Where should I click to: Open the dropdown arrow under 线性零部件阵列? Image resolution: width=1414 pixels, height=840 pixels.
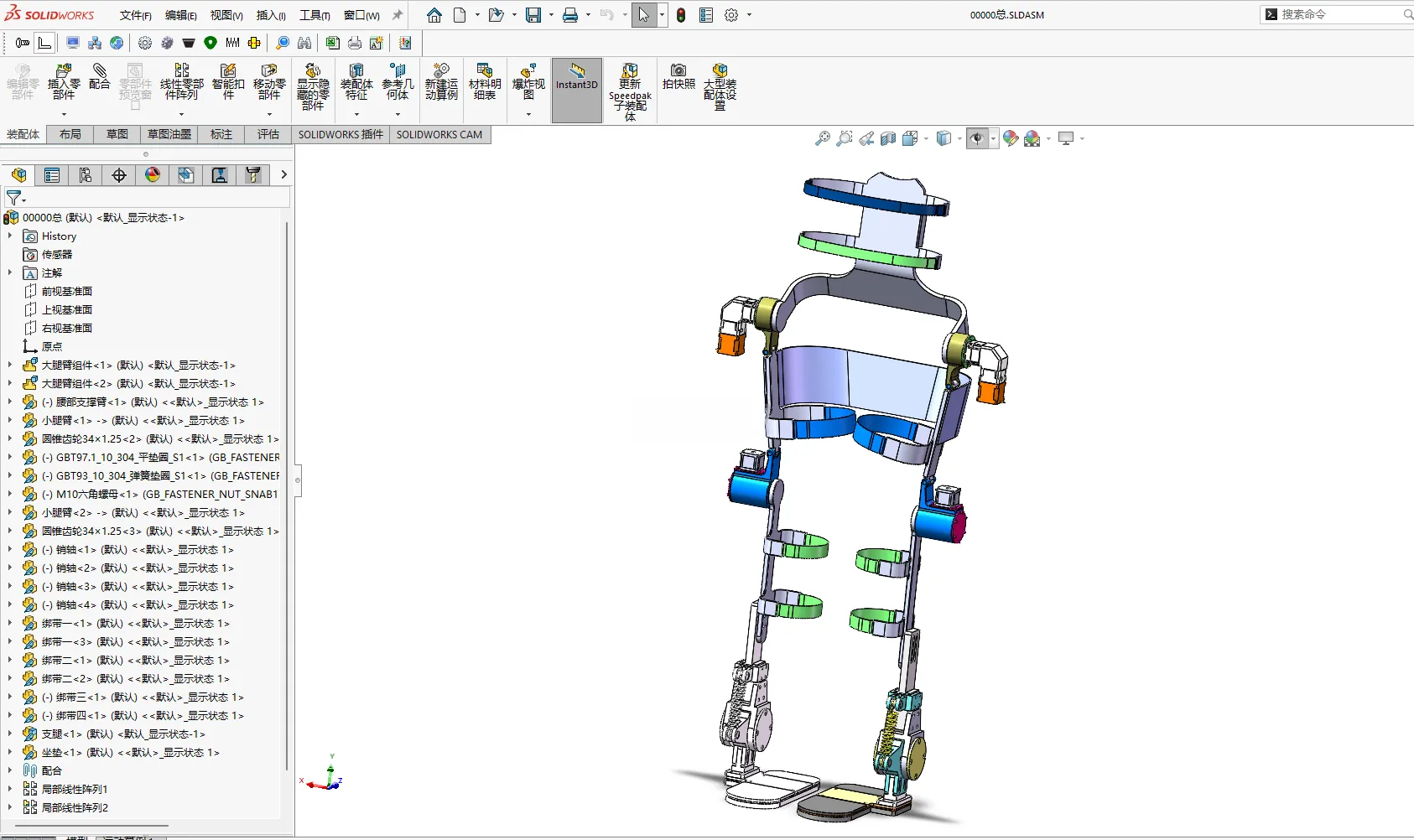tap(181, 114)
